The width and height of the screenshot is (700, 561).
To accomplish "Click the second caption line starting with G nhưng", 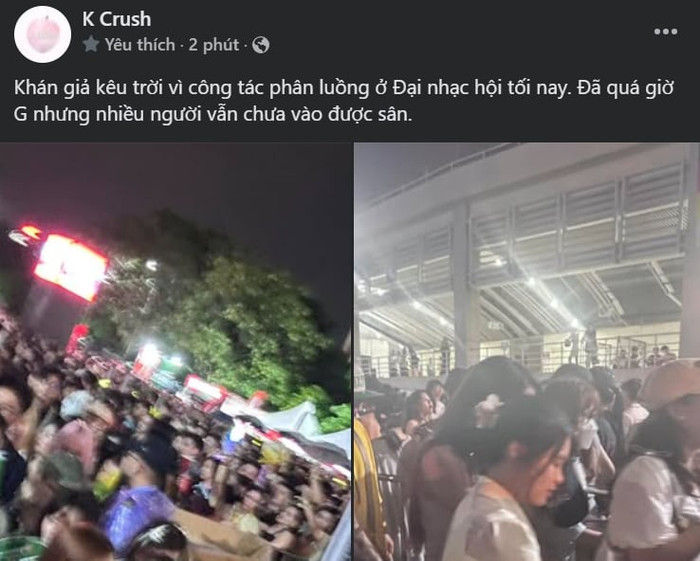I will [x=213, y=115].
